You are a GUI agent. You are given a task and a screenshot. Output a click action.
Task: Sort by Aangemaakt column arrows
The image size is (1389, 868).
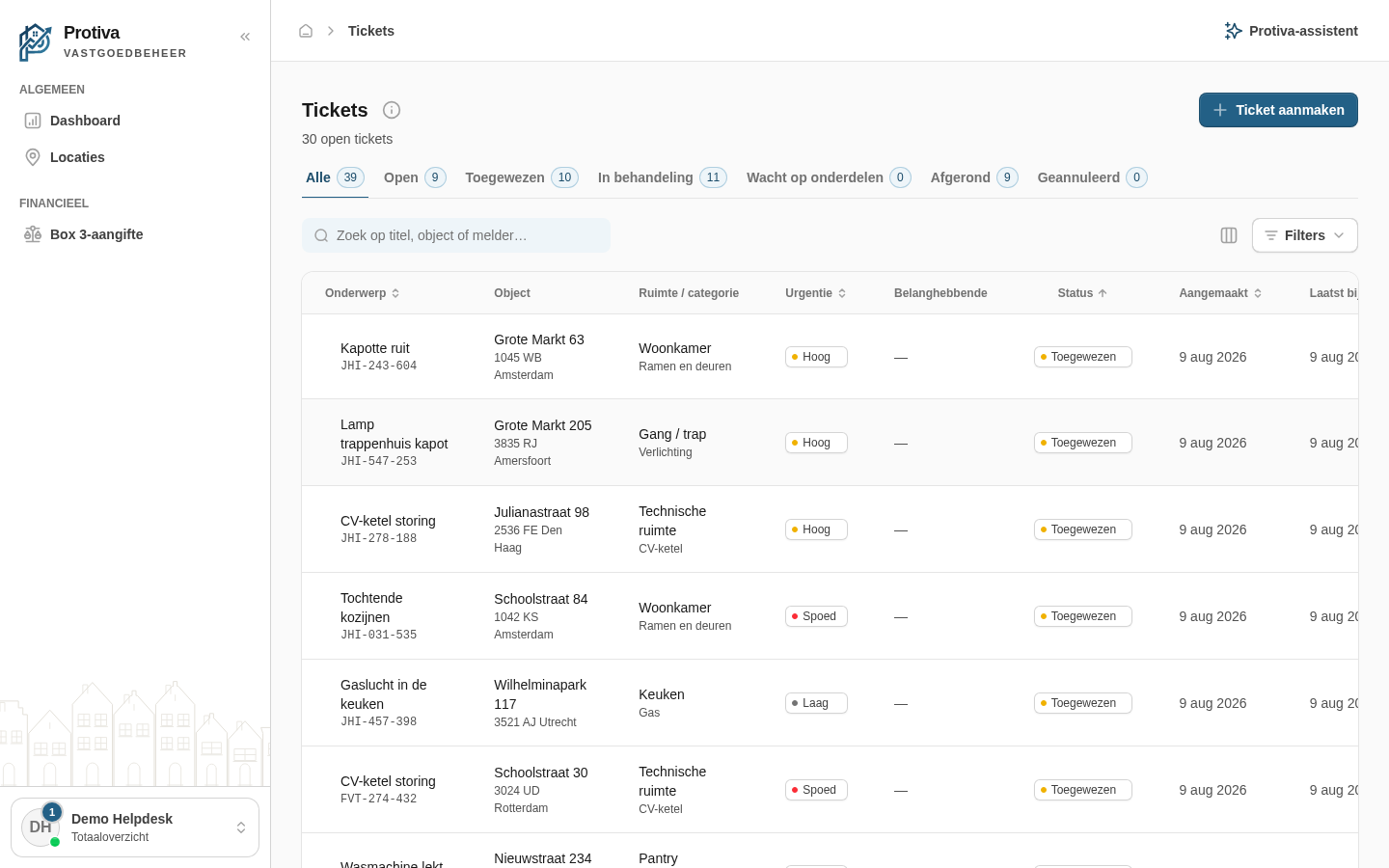(x=1258, y=293)
